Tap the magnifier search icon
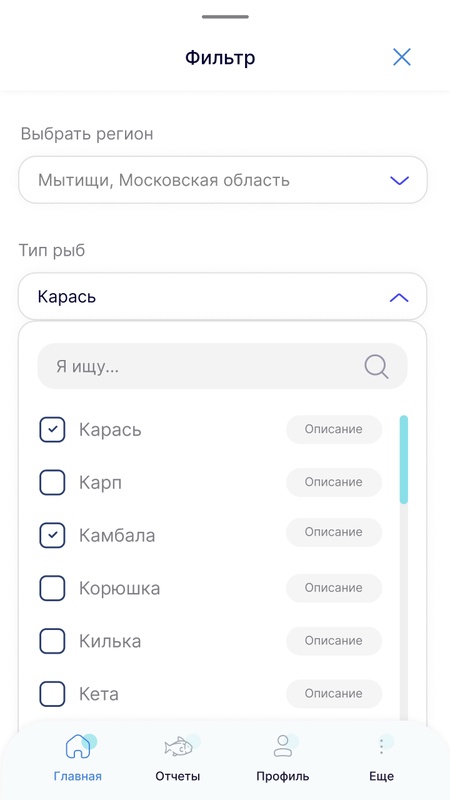This screenshot has height=800, width=450. 377,366
